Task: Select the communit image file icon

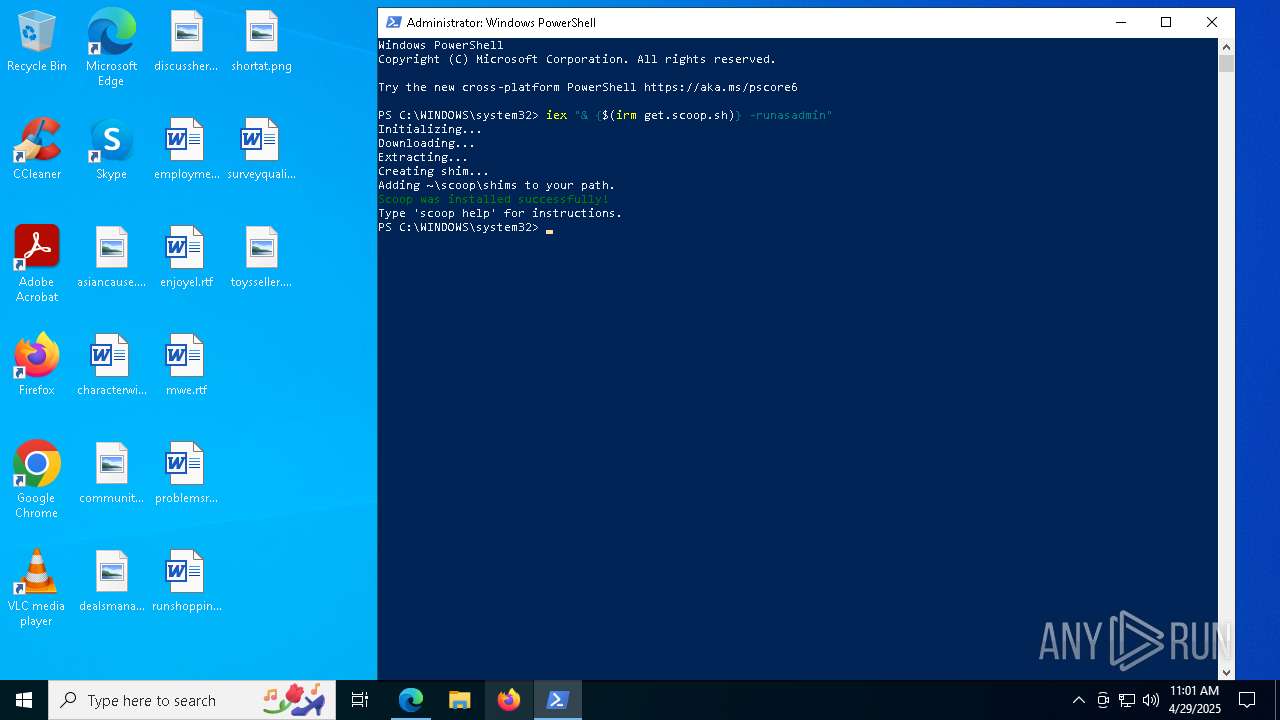Action: (x=111, y=474)
